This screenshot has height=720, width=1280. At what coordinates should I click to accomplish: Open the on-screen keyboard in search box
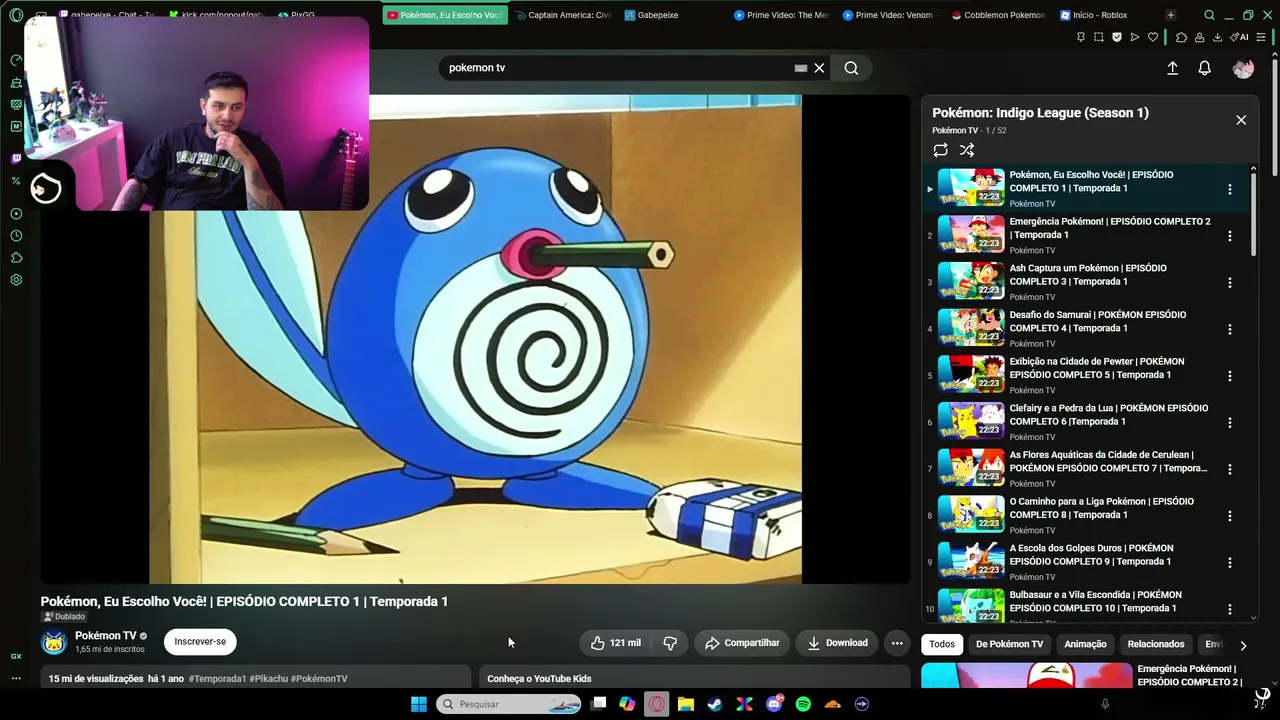pos(800,68)
